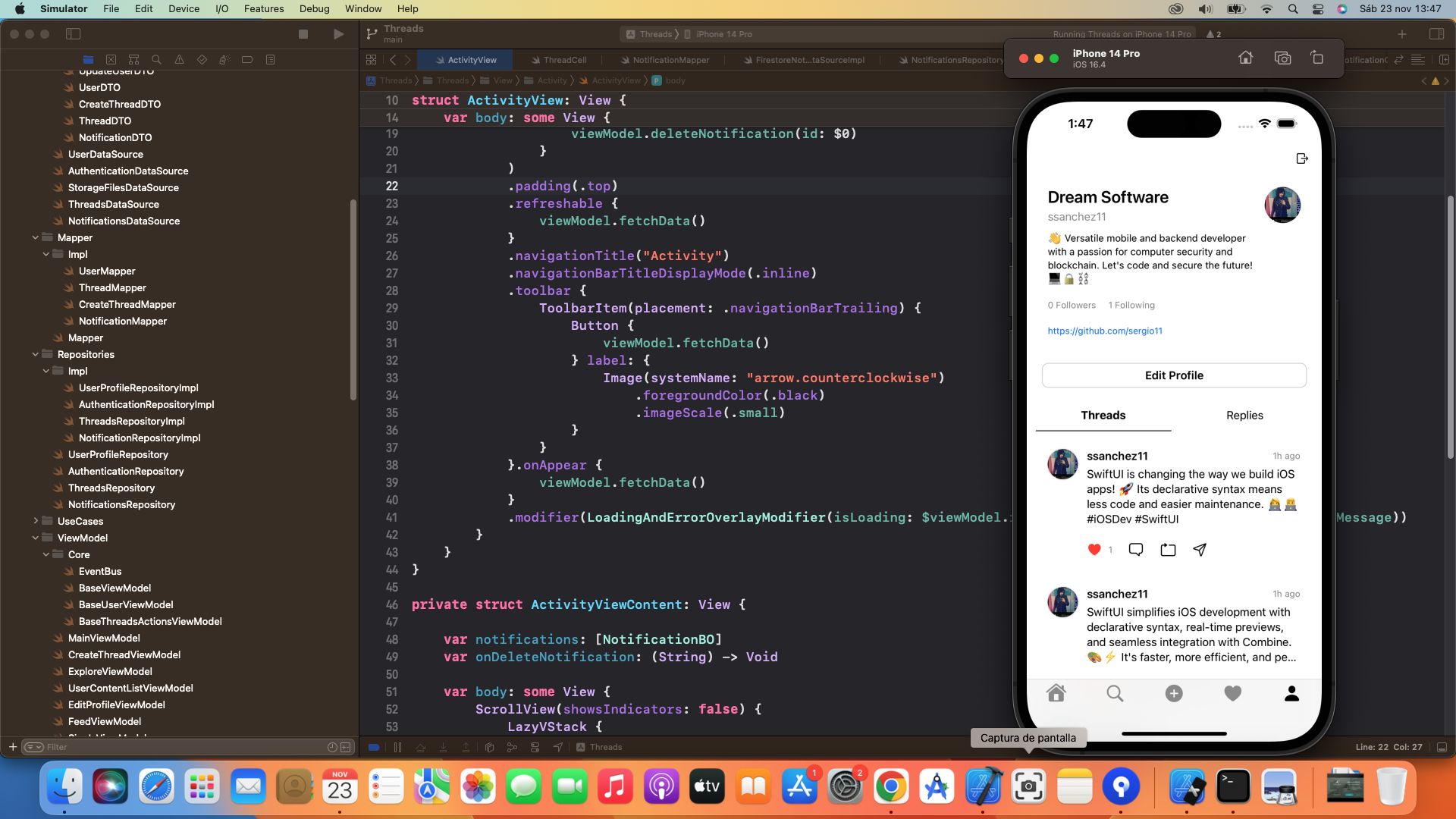Pause program execution in debug bar
Screen dimensions: 1456x819
(x=397, y=748)
